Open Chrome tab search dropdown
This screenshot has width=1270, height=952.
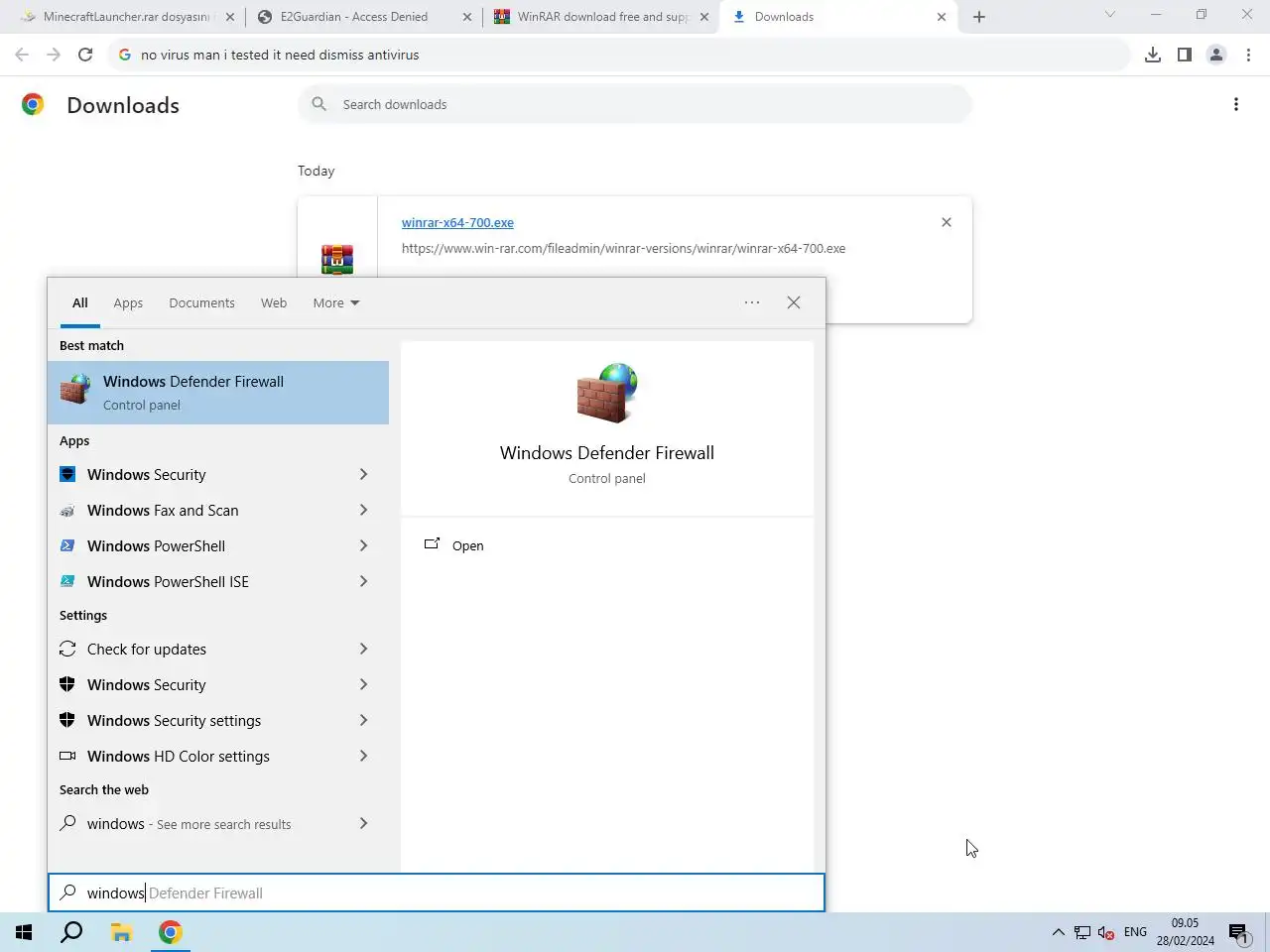[x=1110, y=15]
